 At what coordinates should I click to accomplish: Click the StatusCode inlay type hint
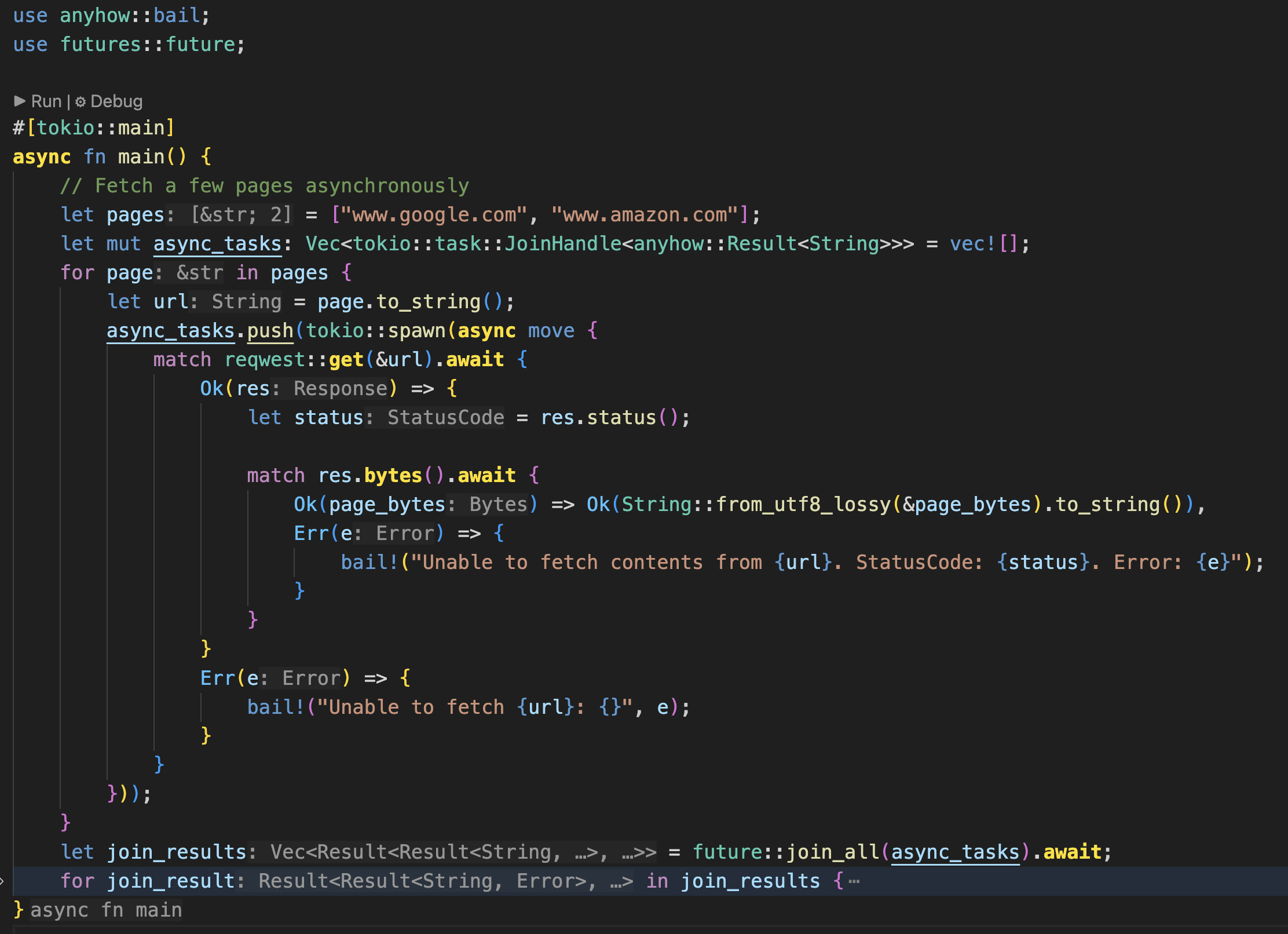[445, 418]
